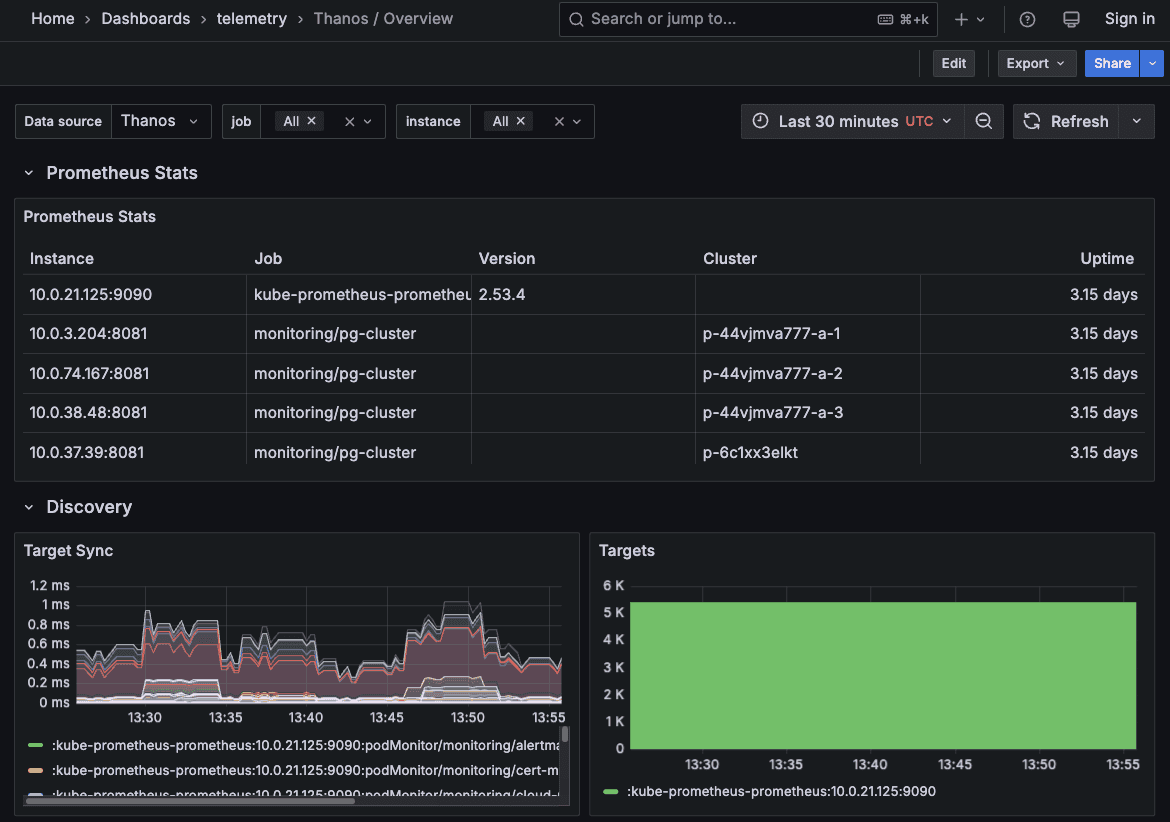This screenshot has width=1170, height=822.
Task: Zoom out the time range with magnifier icon
Action: [984, 121]
